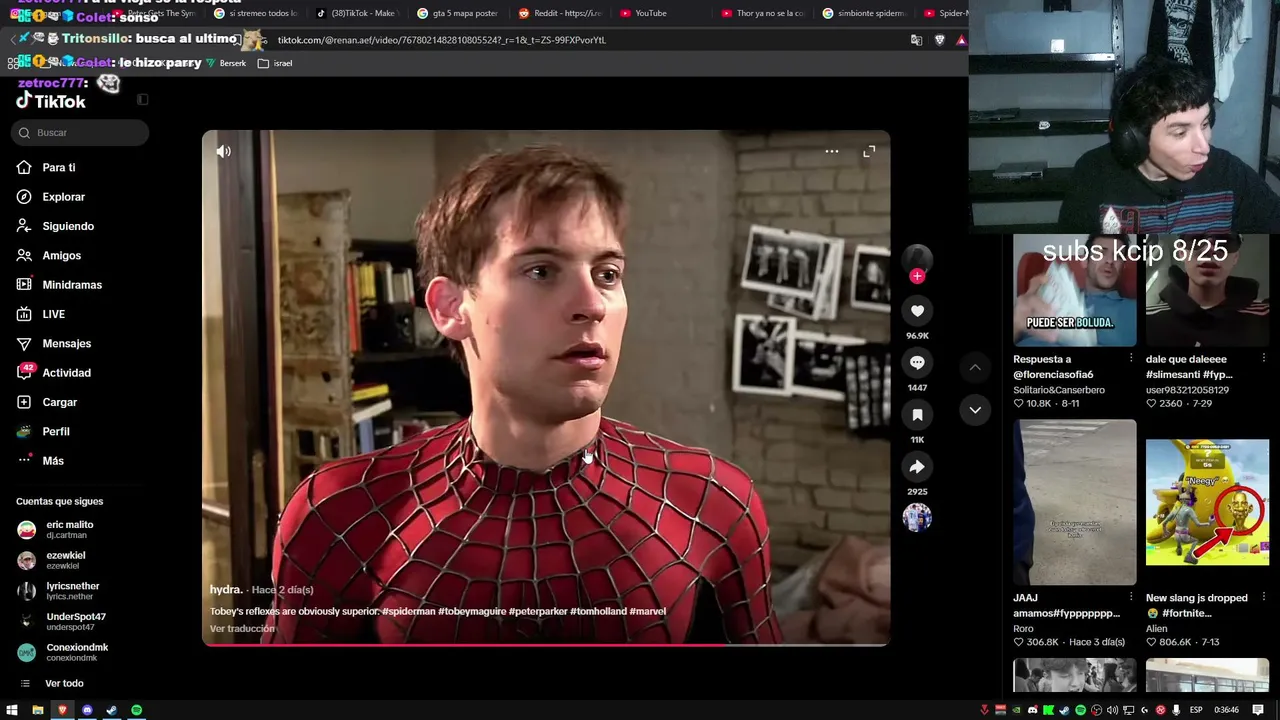Open the PUEDE SER BOLUDA video thumbnail

click(x=1075, y=291)
